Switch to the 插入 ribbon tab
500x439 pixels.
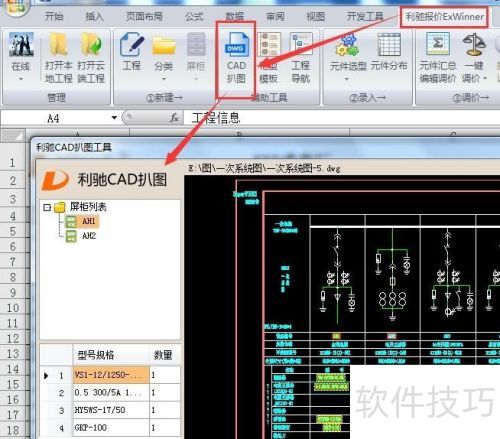point(94,16)
